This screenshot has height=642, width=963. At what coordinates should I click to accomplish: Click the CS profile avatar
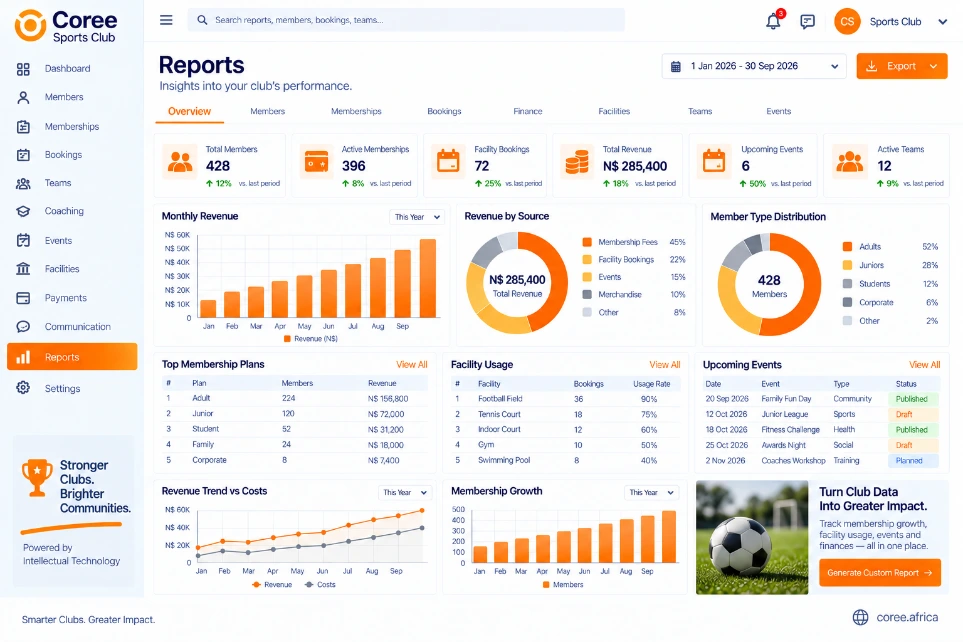[847, 22]
